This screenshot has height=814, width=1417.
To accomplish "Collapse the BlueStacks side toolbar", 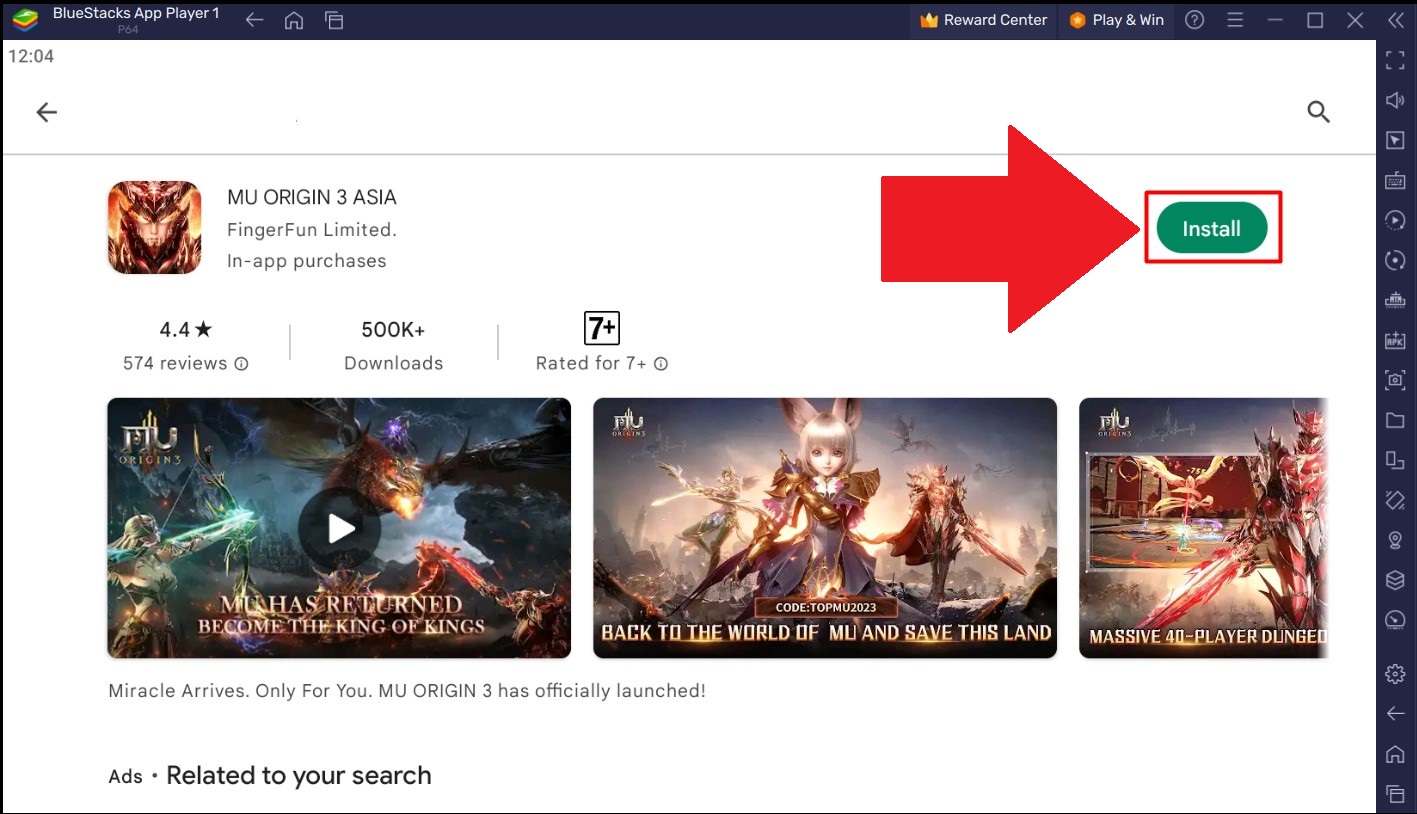I will click(x=1395, y=20).
